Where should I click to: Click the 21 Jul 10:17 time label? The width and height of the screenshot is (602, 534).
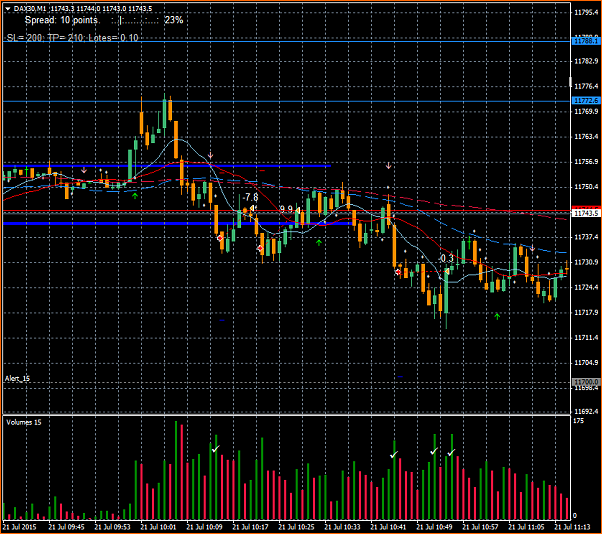(x=250, y=527)
